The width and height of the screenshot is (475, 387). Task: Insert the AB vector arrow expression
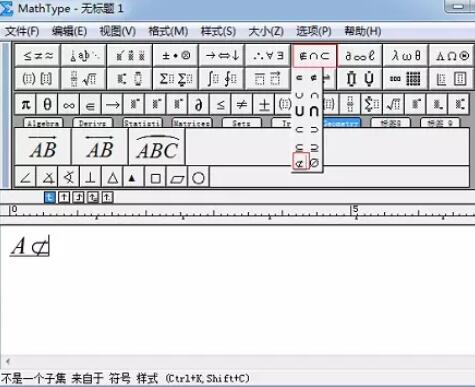coord(43,146)
